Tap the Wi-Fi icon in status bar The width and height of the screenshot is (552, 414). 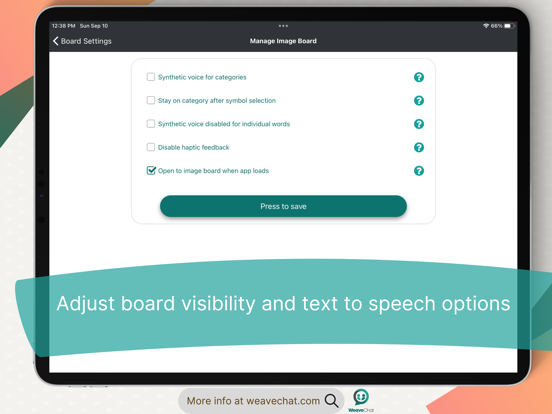486,26
